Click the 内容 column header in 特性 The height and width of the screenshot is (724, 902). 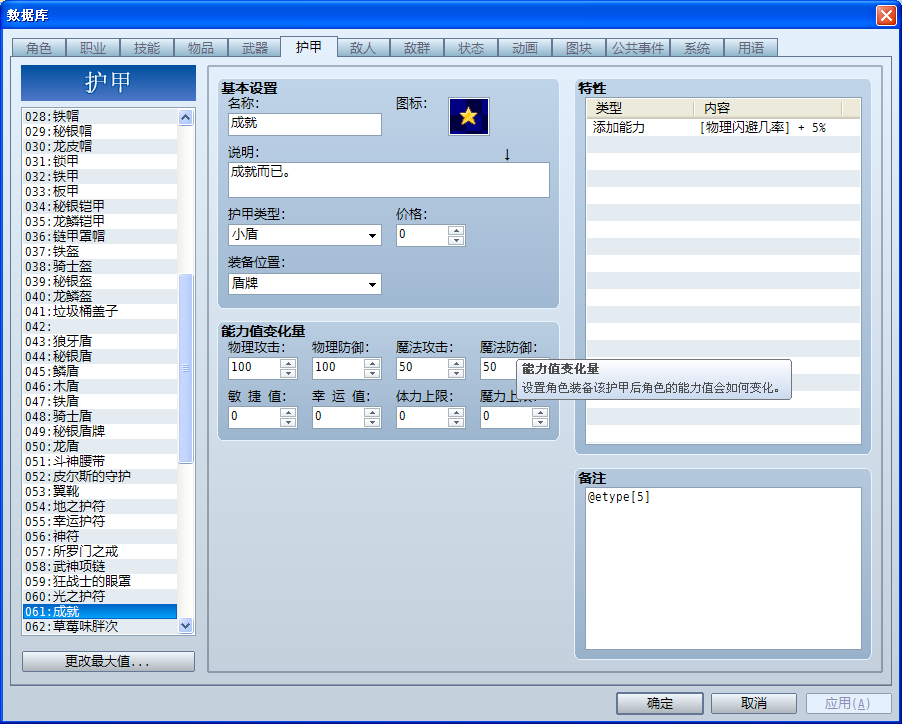(x=768, y=108)
